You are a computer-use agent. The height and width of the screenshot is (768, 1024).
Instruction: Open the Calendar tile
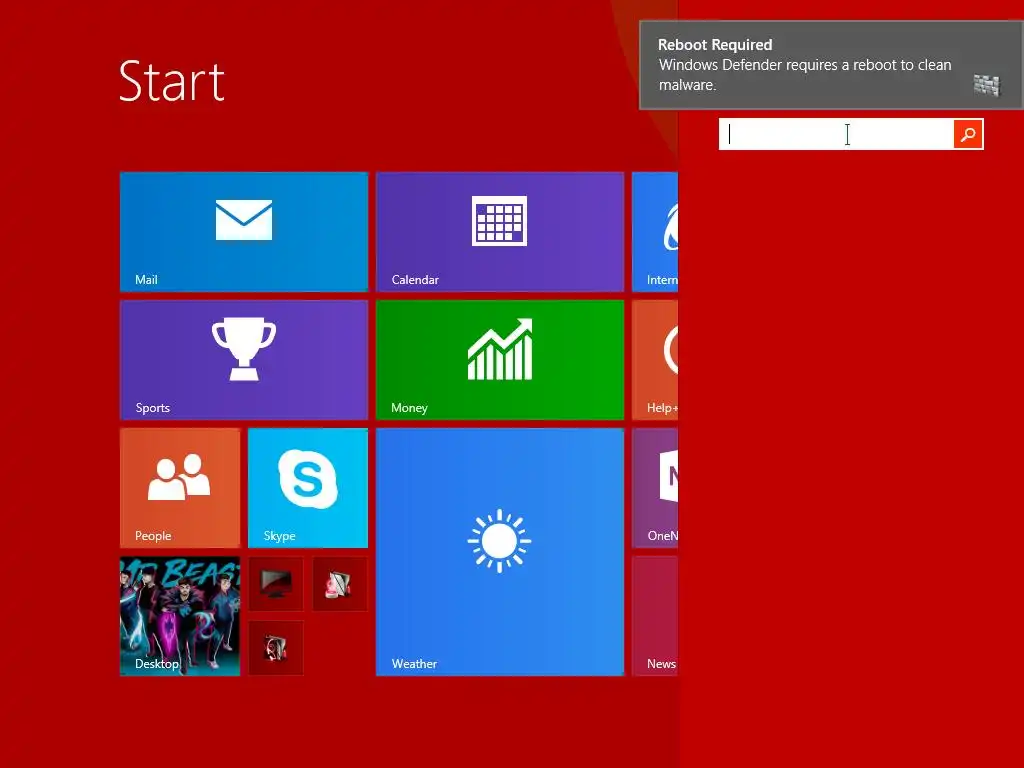(x=500, y=231)
